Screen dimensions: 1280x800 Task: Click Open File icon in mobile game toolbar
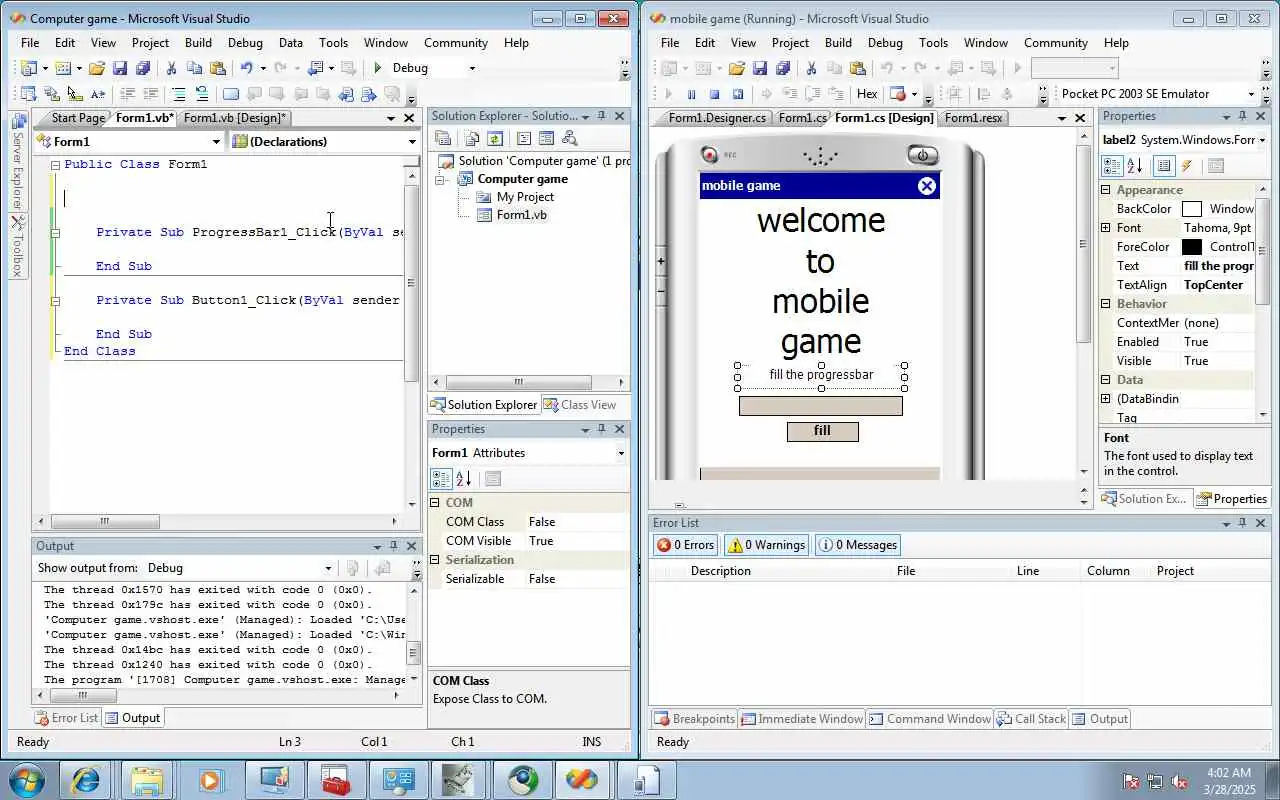(x=737, y=68)
